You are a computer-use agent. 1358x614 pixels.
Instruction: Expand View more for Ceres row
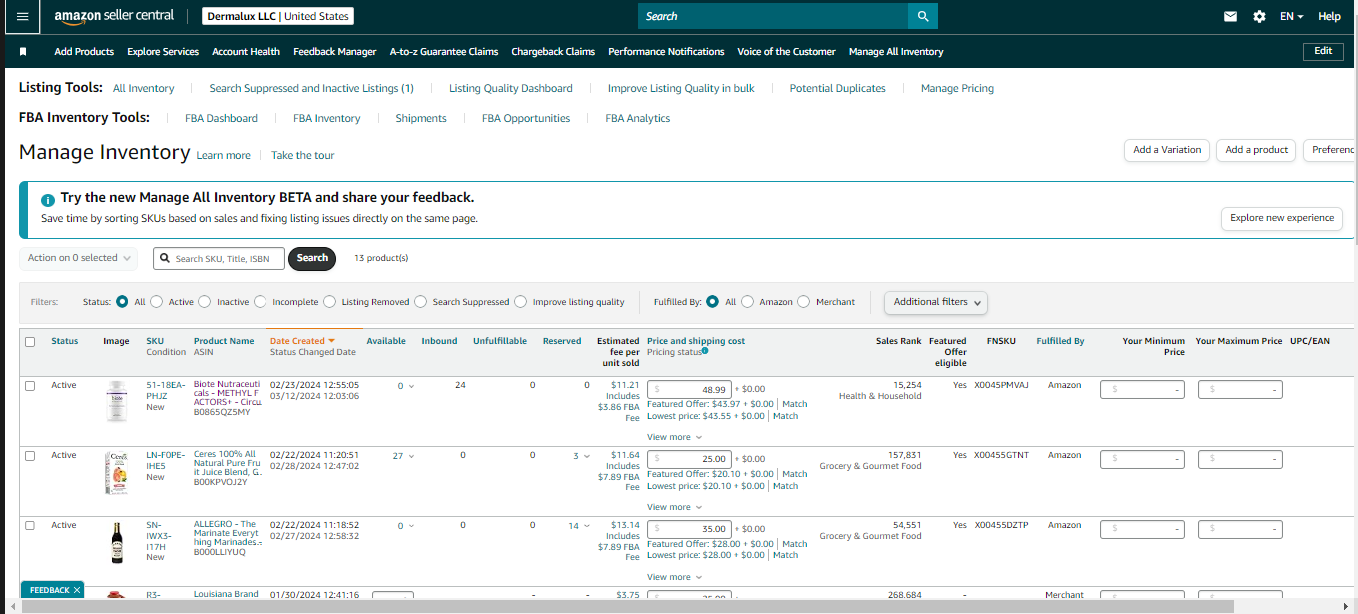tap(674, 507)
